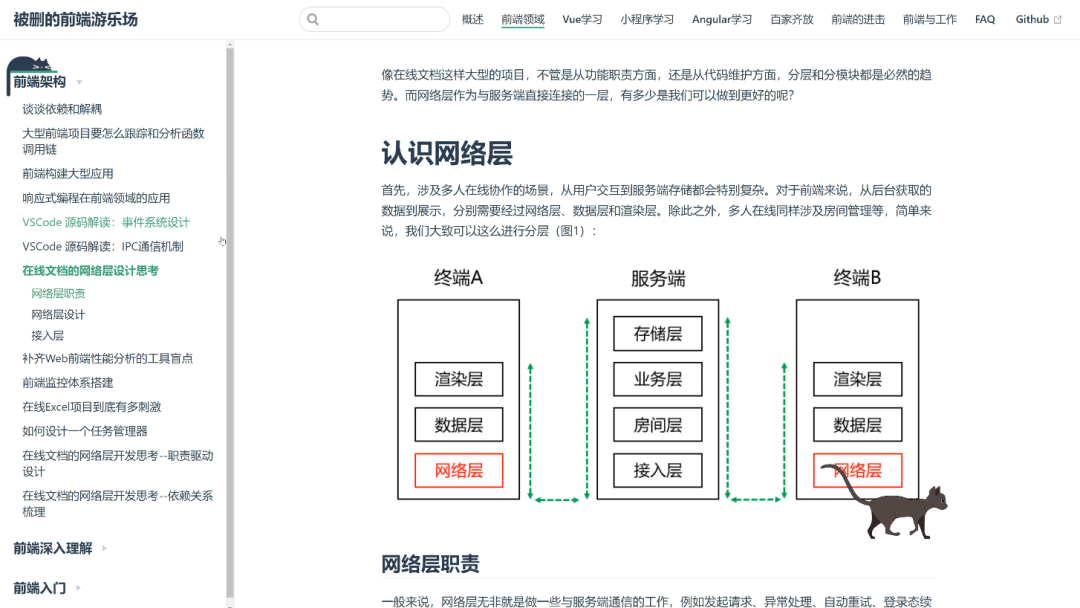Jump to 接入层 subsection
The image size is (1080, 608).
click(x=47, y=336)
